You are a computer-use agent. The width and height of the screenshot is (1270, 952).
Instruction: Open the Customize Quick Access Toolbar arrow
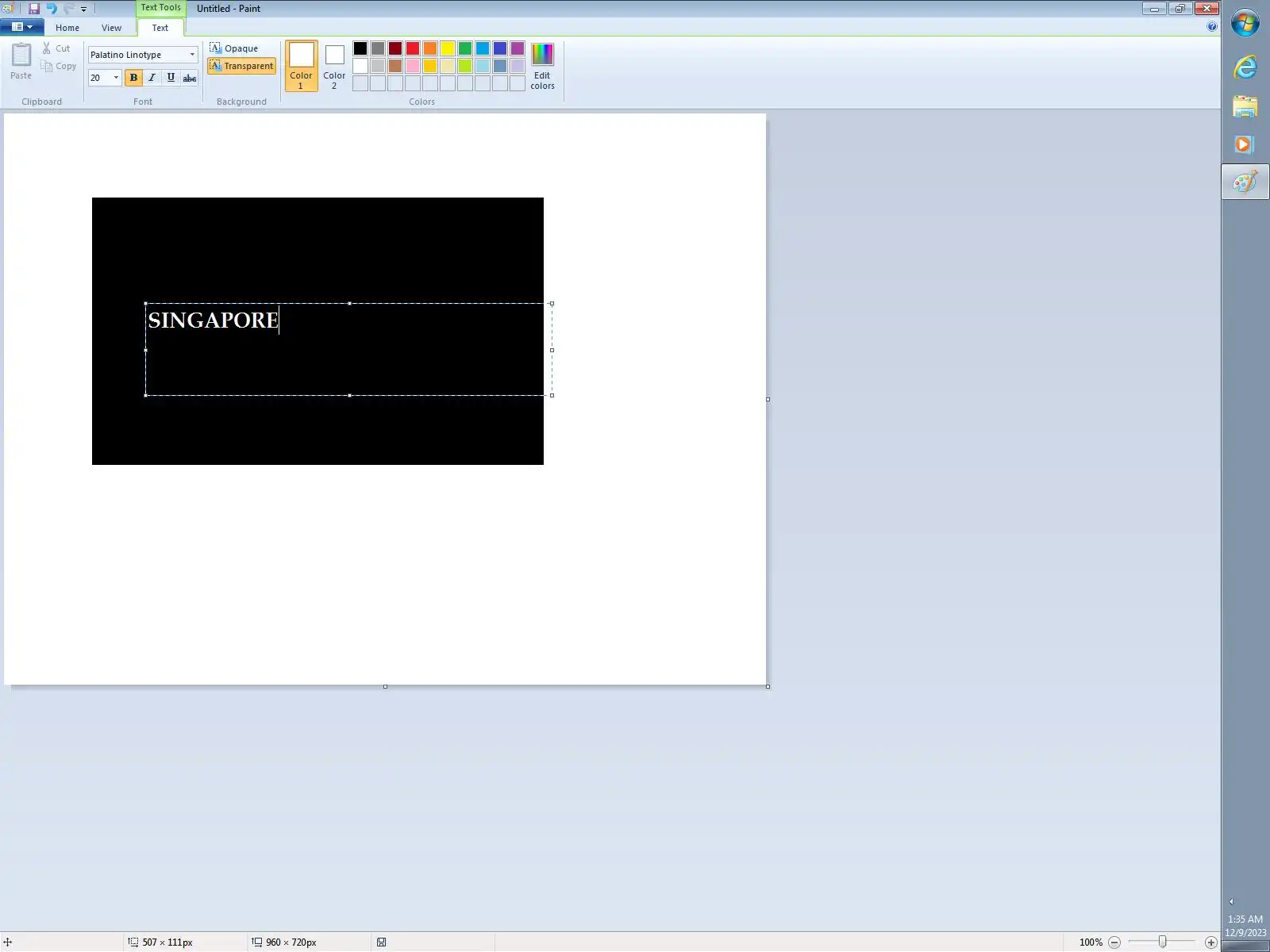point(83,10)
